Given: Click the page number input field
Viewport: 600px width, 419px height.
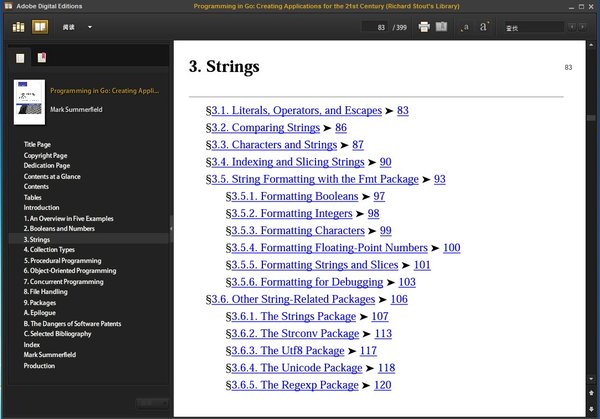Looking at the screenshot, I should pyautogui.click(x=375, y=27).
